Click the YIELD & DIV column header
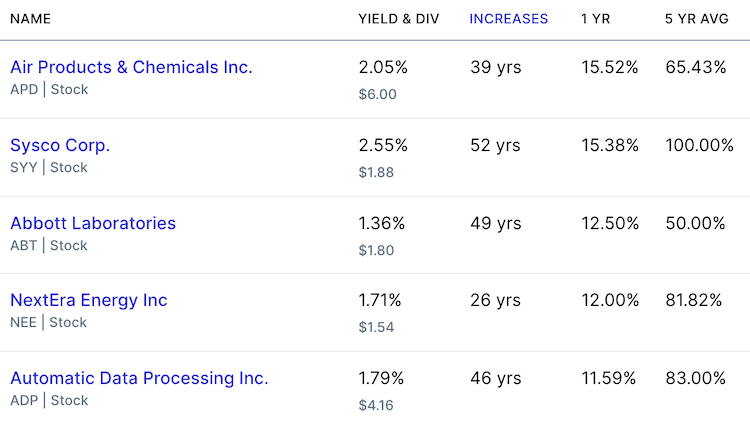This screenshot has height=425, width=750. tap(397, 19)
